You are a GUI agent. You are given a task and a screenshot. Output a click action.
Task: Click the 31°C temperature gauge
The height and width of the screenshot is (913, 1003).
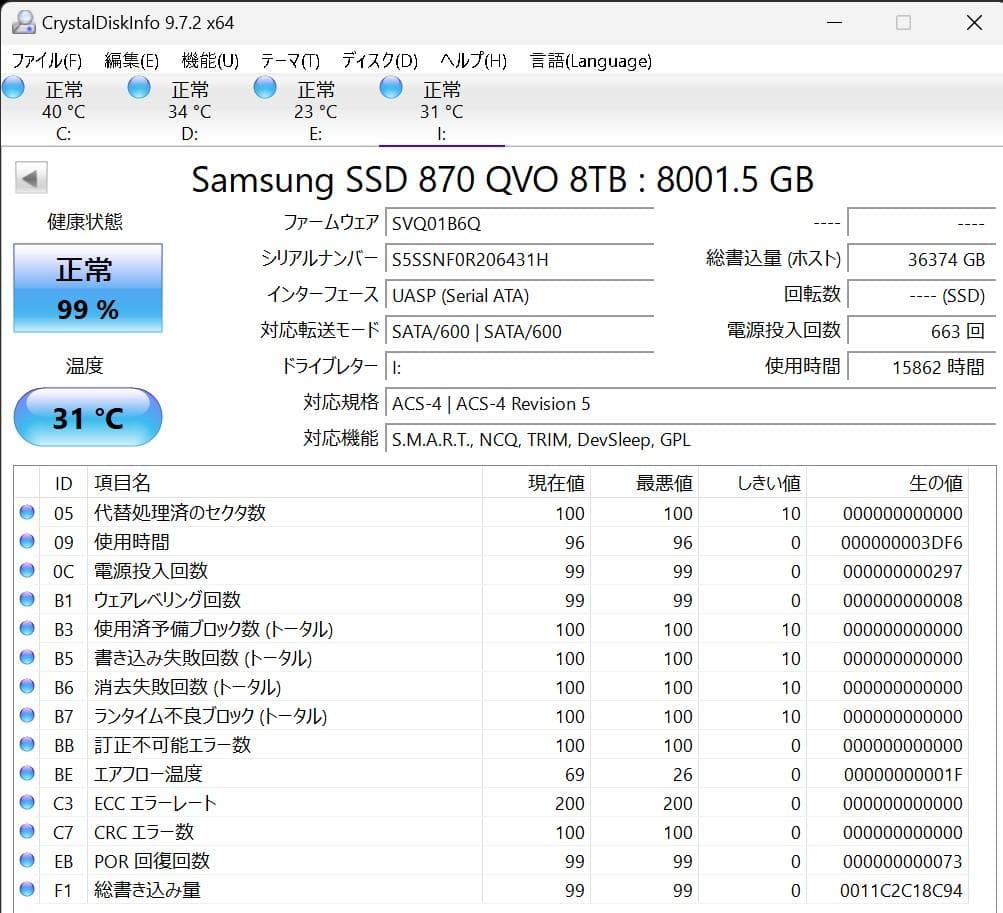87,418
